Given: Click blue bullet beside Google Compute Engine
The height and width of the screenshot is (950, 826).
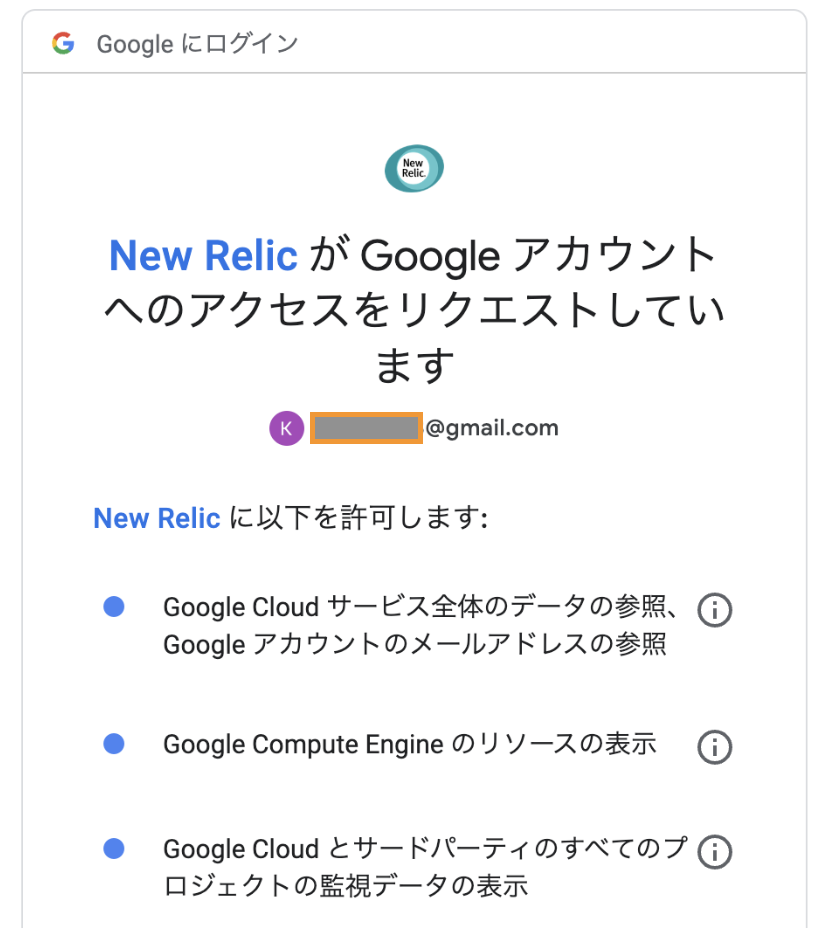Looking at the screenshot, I should 114,743.
